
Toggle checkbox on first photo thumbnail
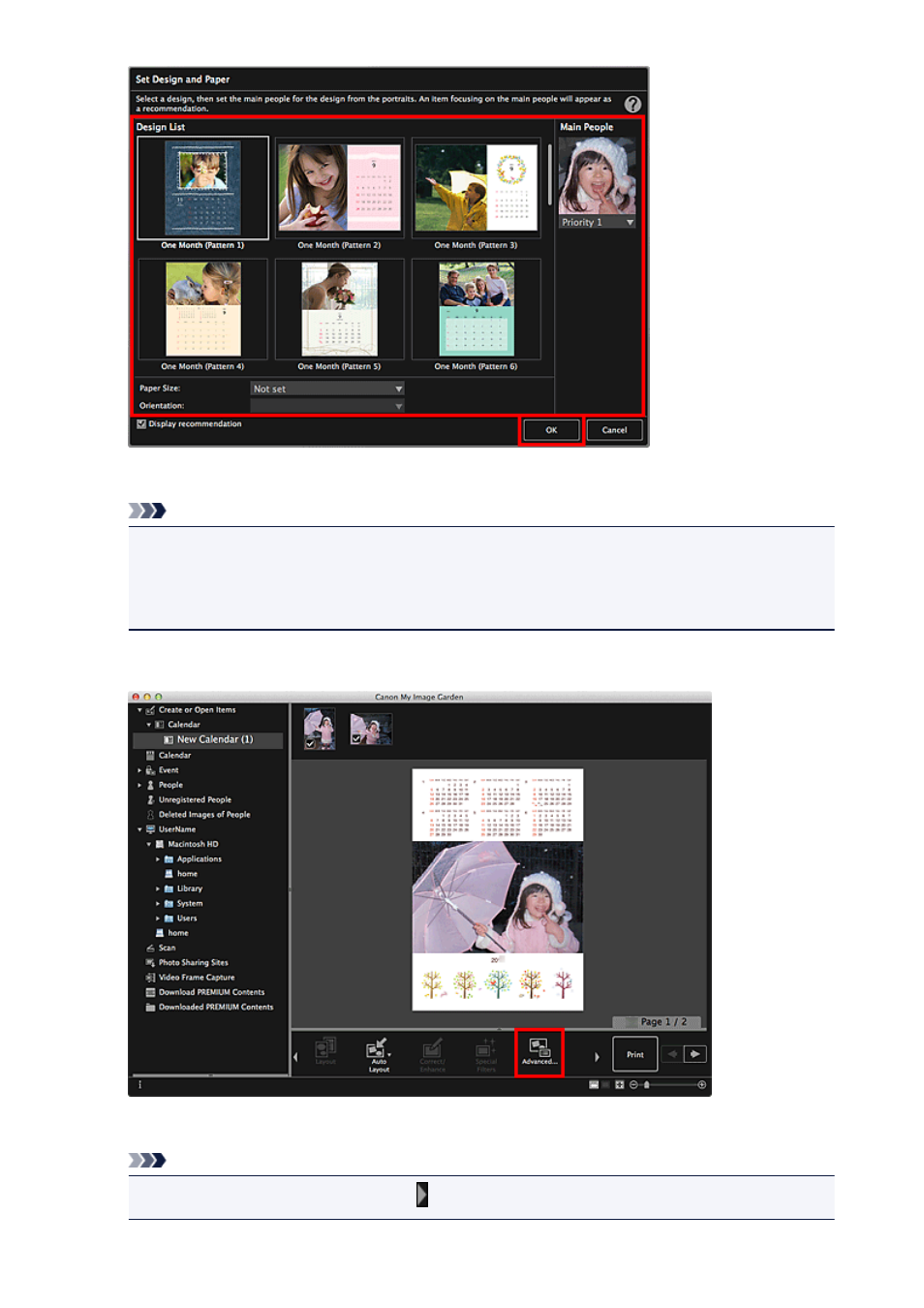[310, 743]
